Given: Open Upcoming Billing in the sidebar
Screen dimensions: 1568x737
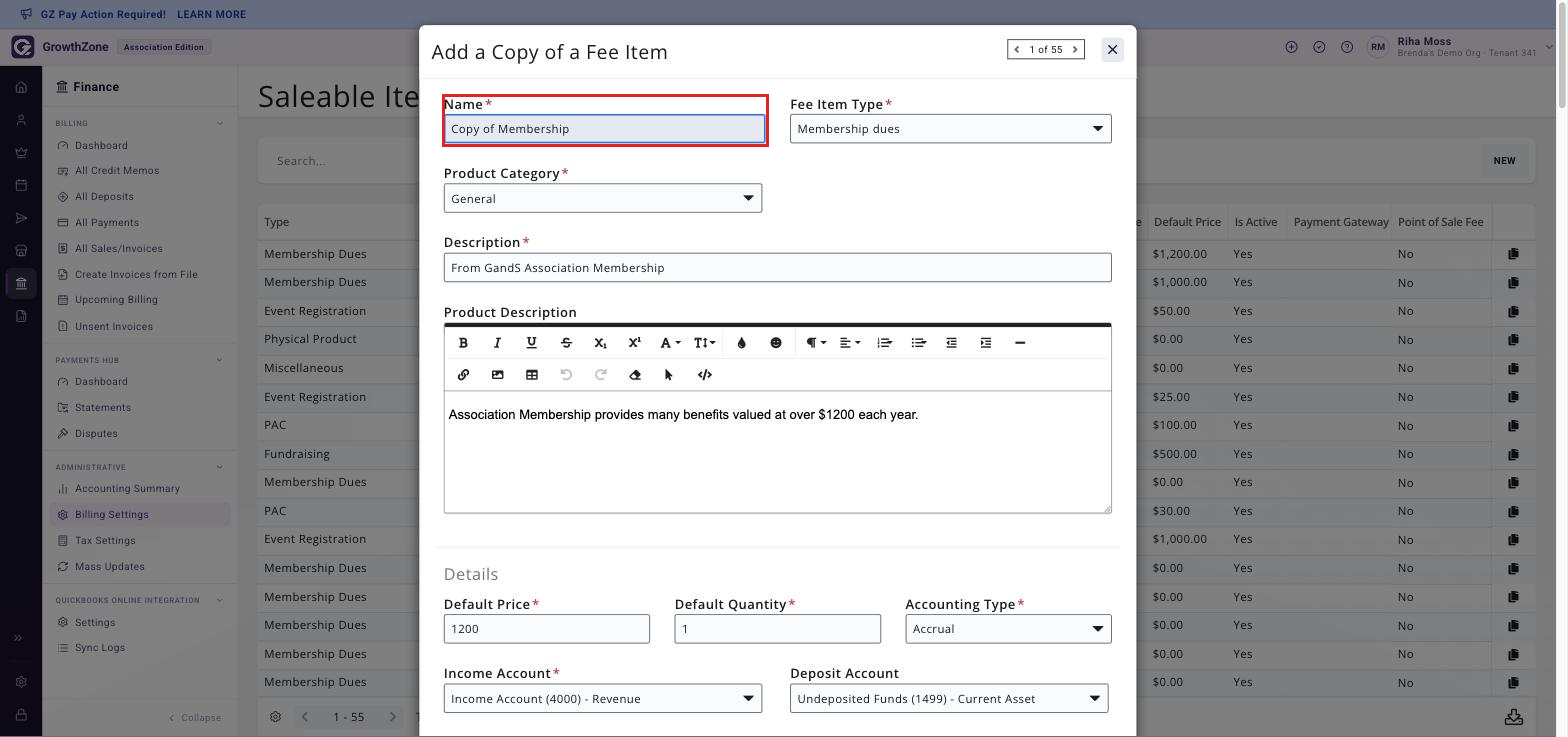Looking at the screenshot, I should [x=116, y=300].
